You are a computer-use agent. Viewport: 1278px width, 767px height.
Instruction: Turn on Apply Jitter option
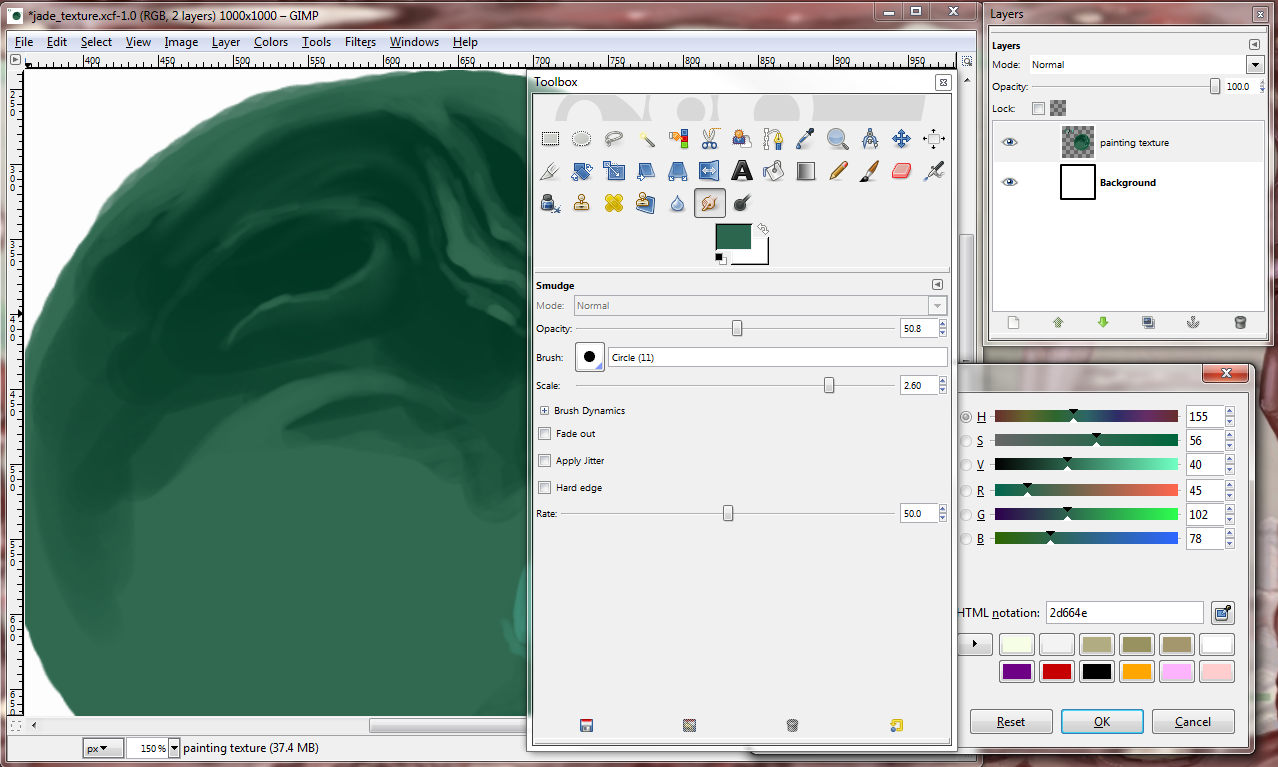[545, 461]
